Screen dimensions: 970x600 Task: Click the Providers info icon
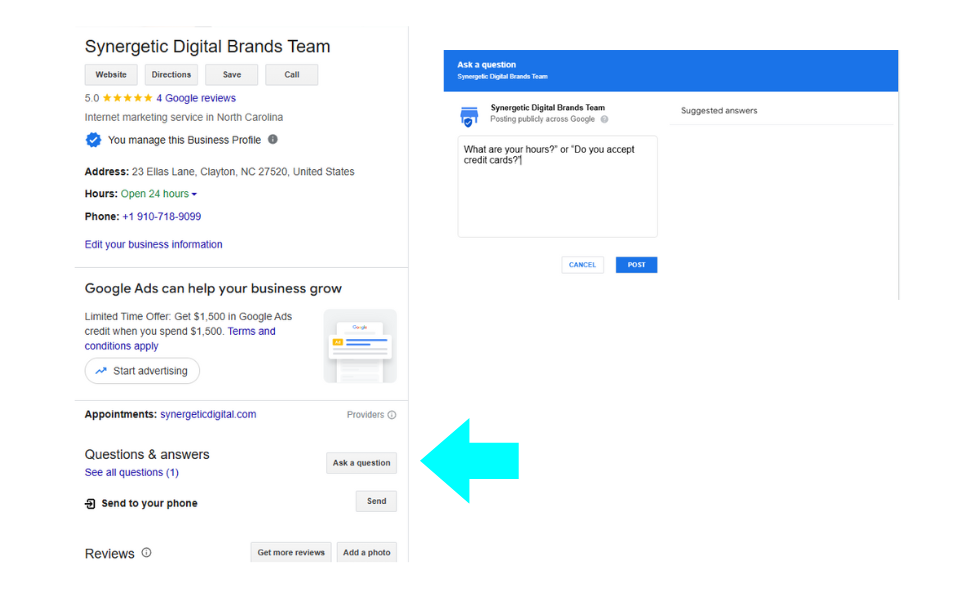click(391, 415)
